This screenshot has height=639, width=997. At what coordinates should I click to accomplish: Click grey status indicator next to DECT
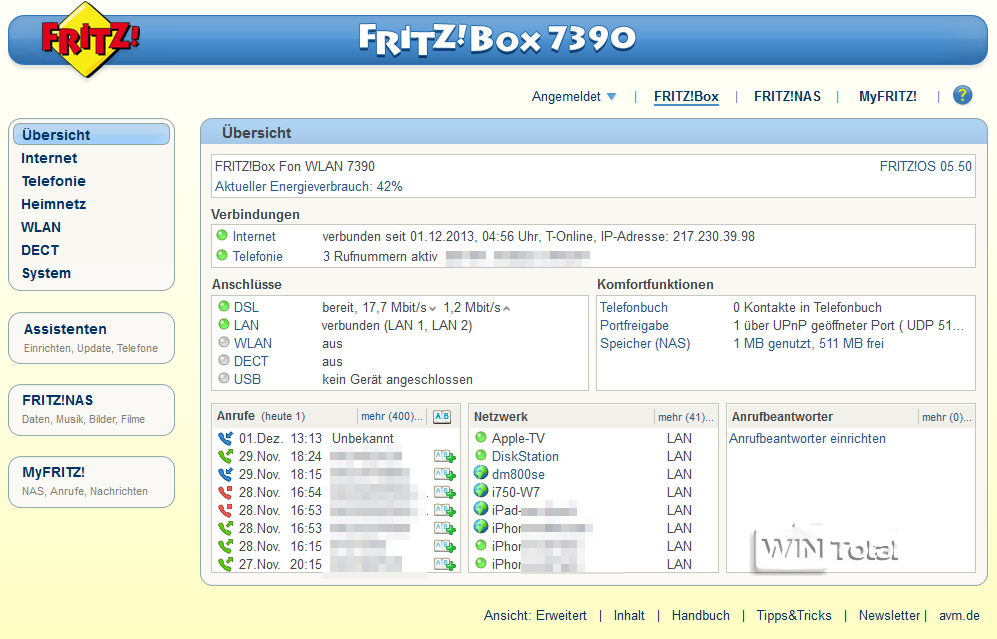coord(223,360)
